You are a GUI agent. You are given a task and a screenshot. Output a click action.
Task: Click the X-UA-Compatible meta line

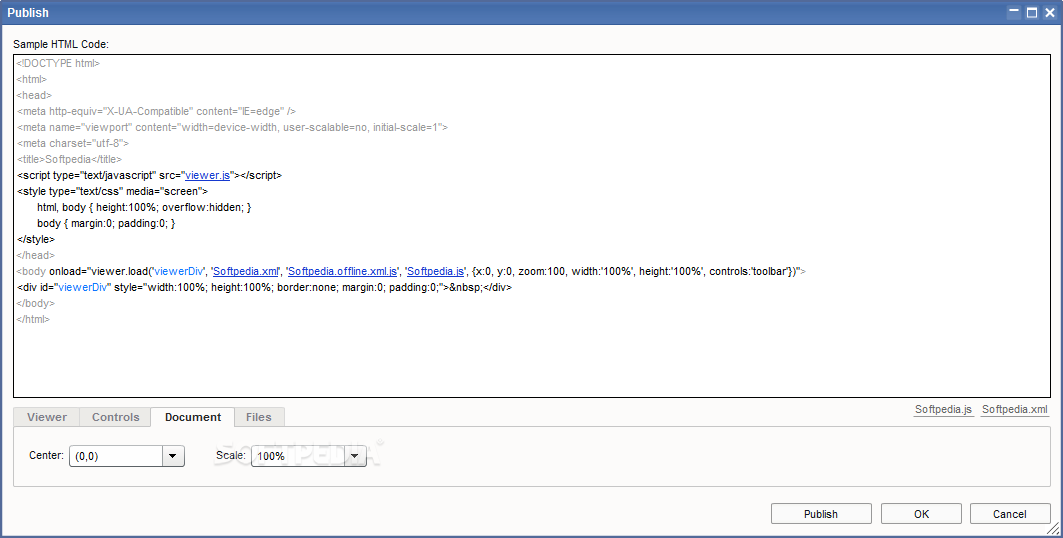click(x=156, y=111)
